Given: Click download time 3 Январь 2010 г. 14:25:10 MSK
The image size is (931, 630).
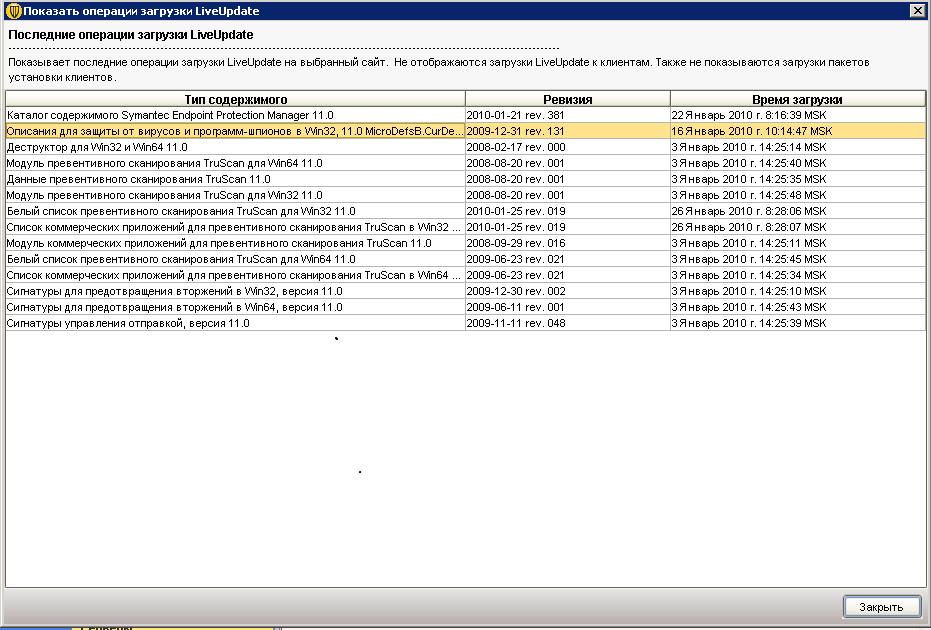Looking at the screenshot, I should tap(797, 292).
